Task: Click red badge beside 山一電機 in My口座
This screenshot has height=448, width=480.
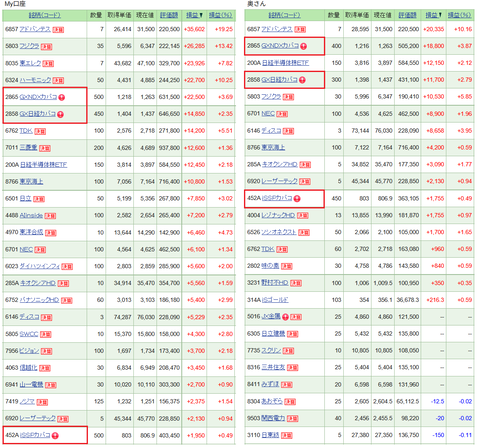Action: (x=50, y=385)
